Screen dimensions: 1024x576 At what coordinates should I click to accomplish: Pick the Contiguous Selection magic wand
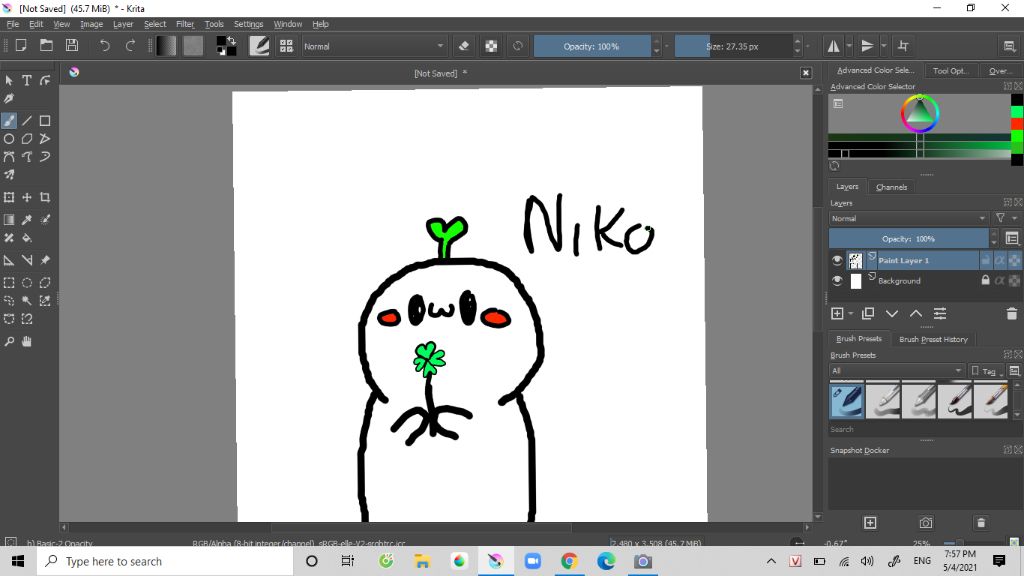click(x=27, y=300)
